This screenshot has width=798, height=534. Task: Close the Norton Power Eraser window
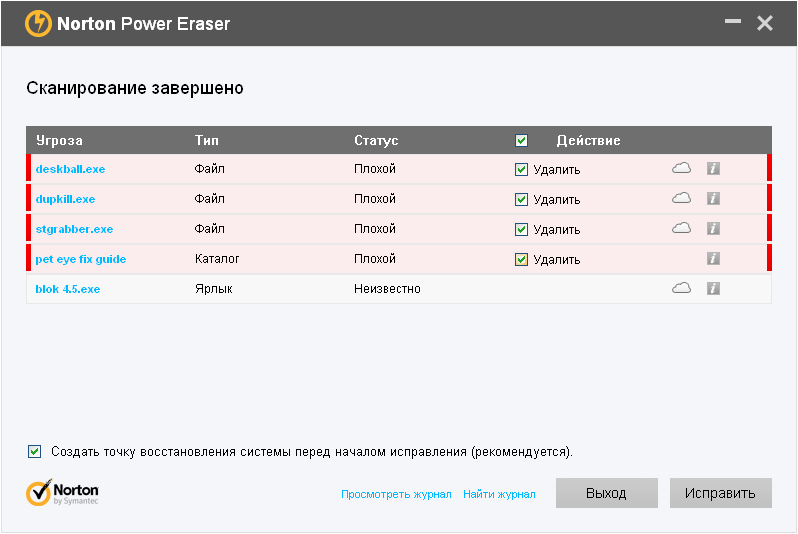point(764,23)
